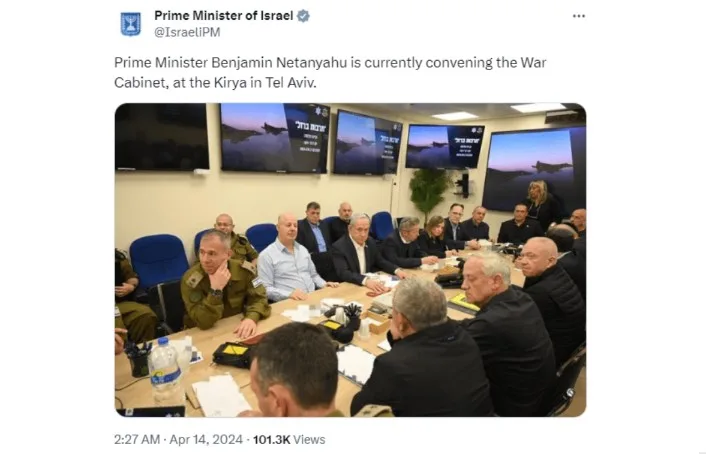The width and height of the screenshot is (706, 454).
Task: Click the word 'Netanyahu' in the tweet text
Action: click(x=312, y=63)
